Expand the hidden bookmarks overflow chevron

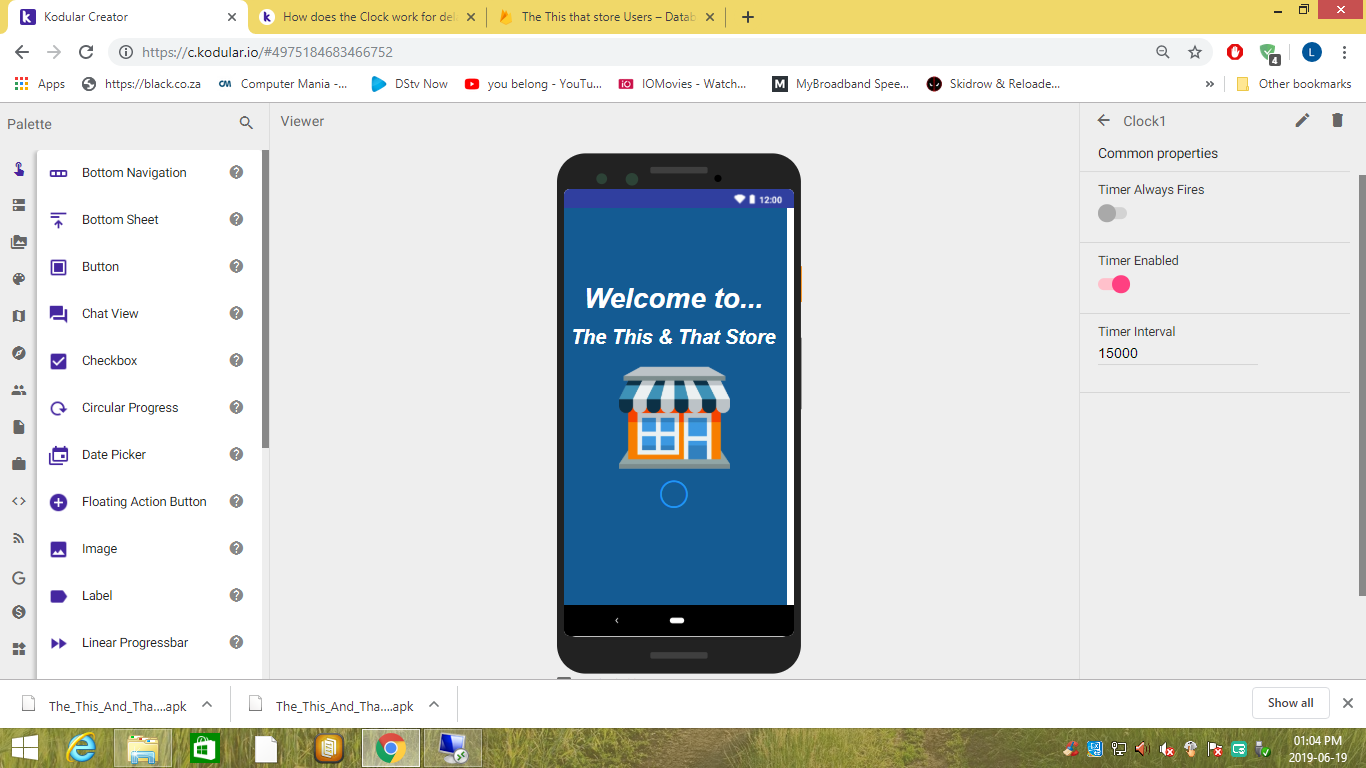[1210, 84]
